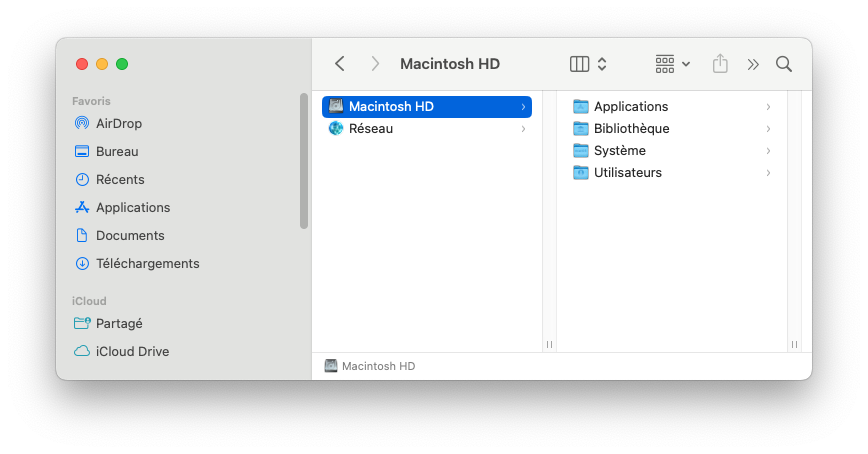
Task: Open AirDrop in the sidebar
Action: point(108,123)
